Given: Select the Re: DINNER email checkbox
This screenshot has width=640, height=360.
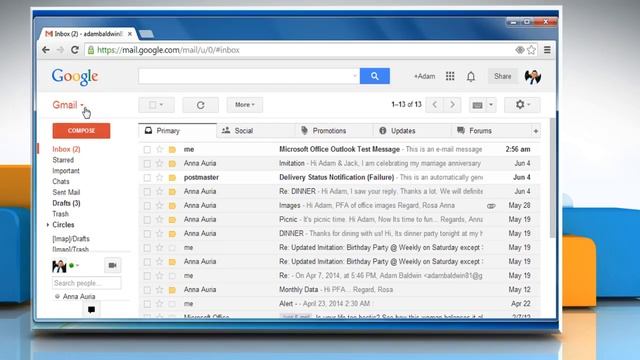Looking at the screenshot, I should click(x=147, y=191).
